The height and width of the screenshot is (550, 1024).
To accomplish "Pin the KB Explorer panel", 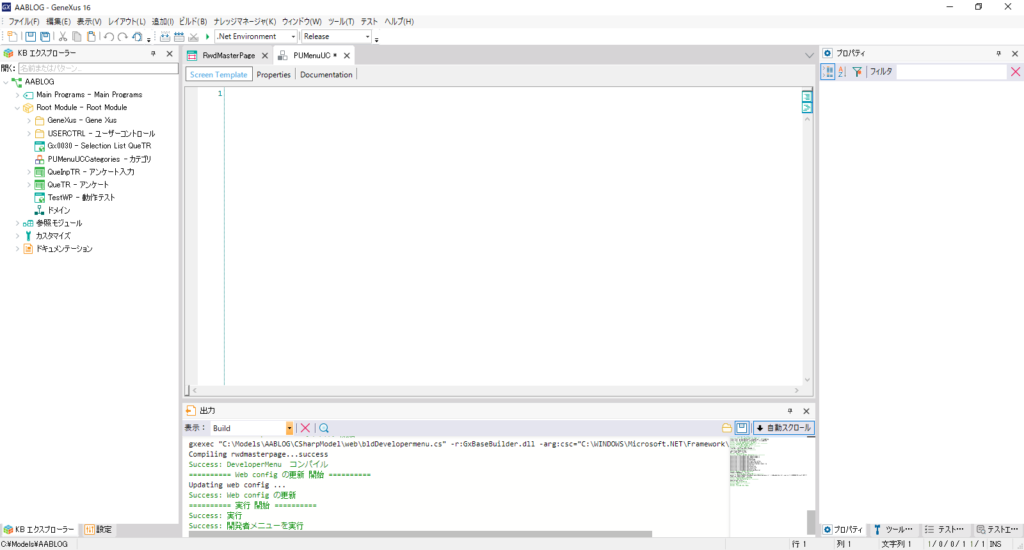I will (x=153, y=54).
